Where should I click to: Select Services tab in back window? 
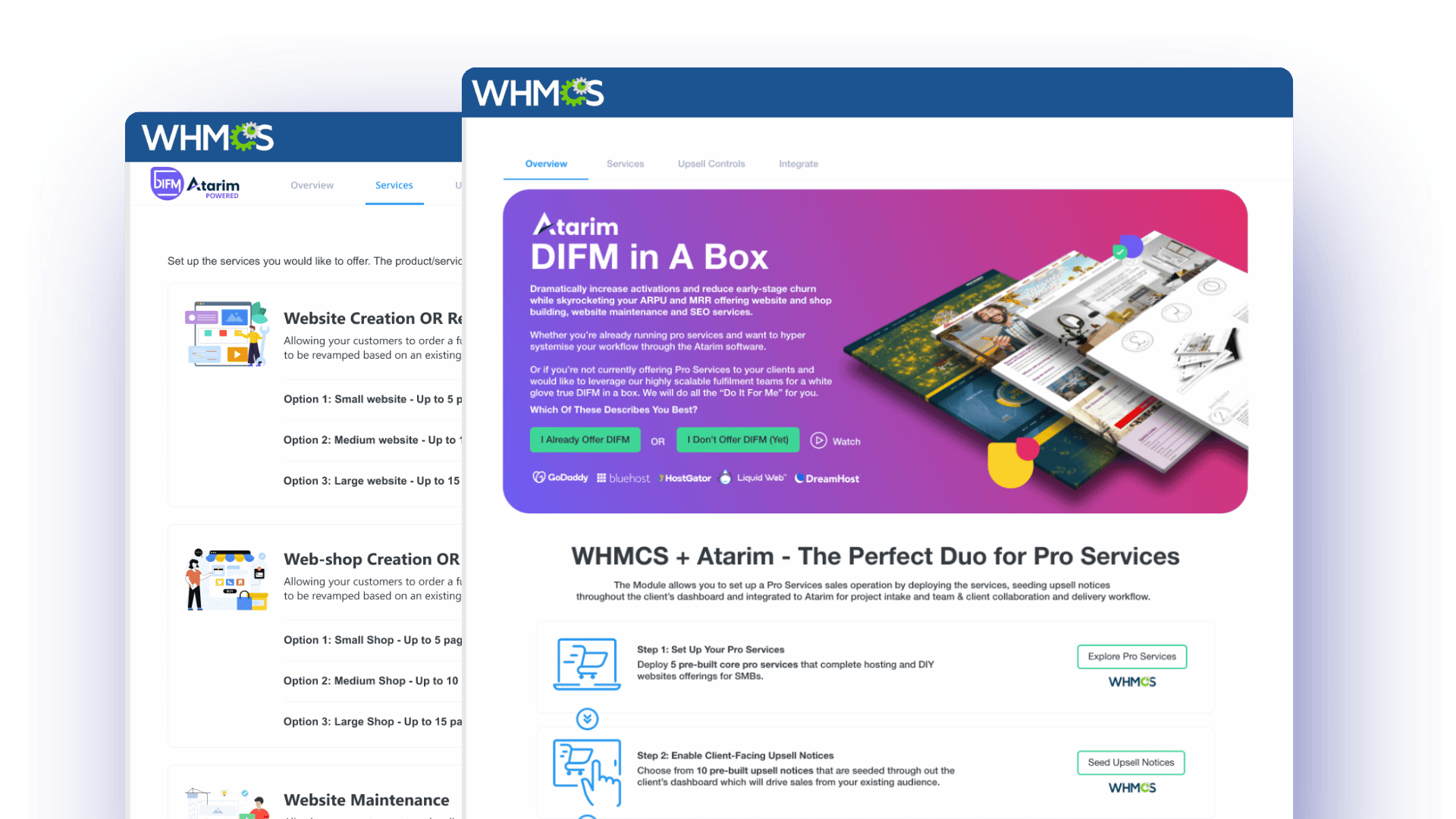coord(394,185)
